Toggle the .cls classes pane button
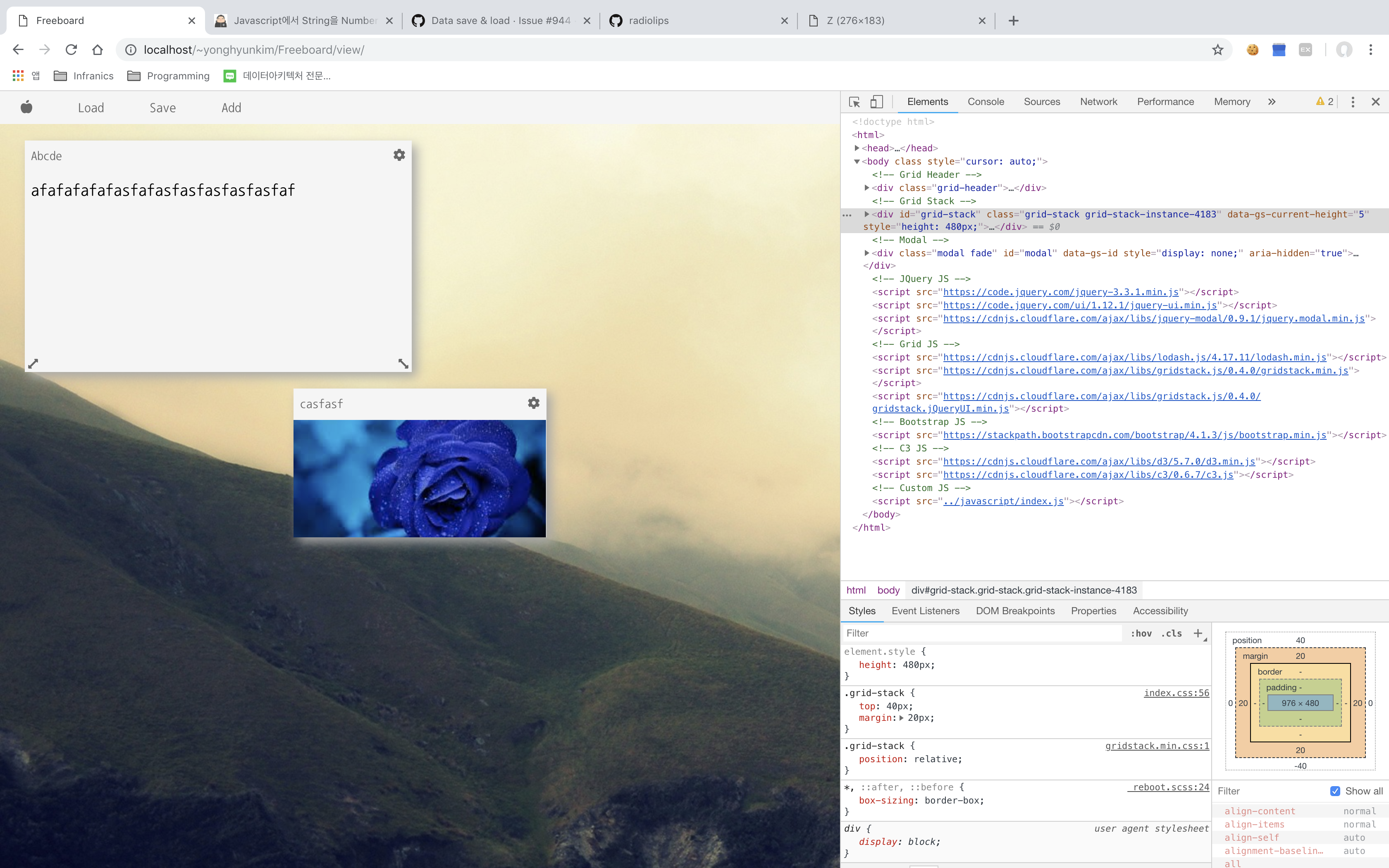Image resolution: width=1389 pixels, height=868 pixels. coord(1172,633)
